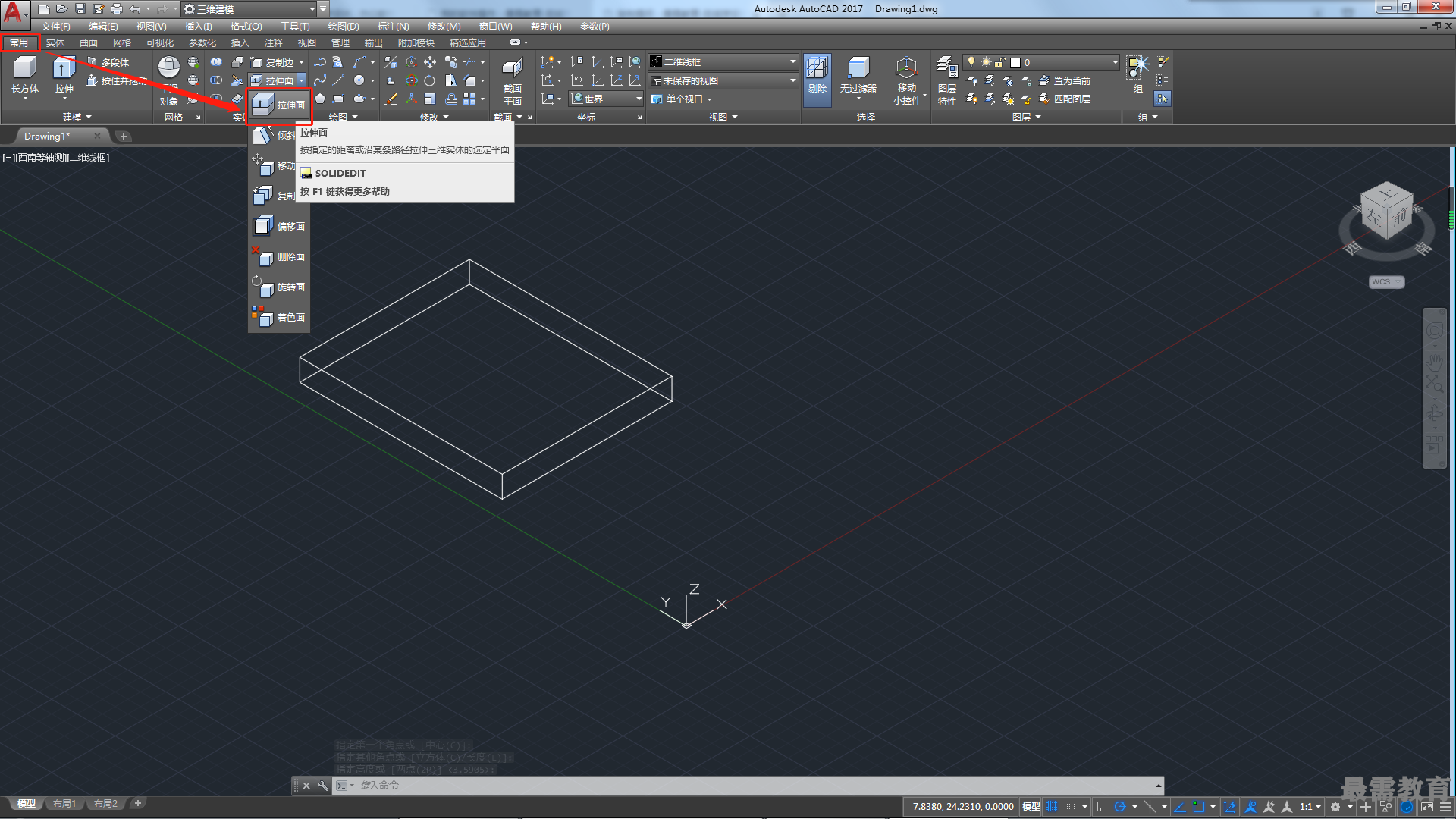Toggle object snap tracking in status bar
1456x819 pixels.
tap(1180, 807)
